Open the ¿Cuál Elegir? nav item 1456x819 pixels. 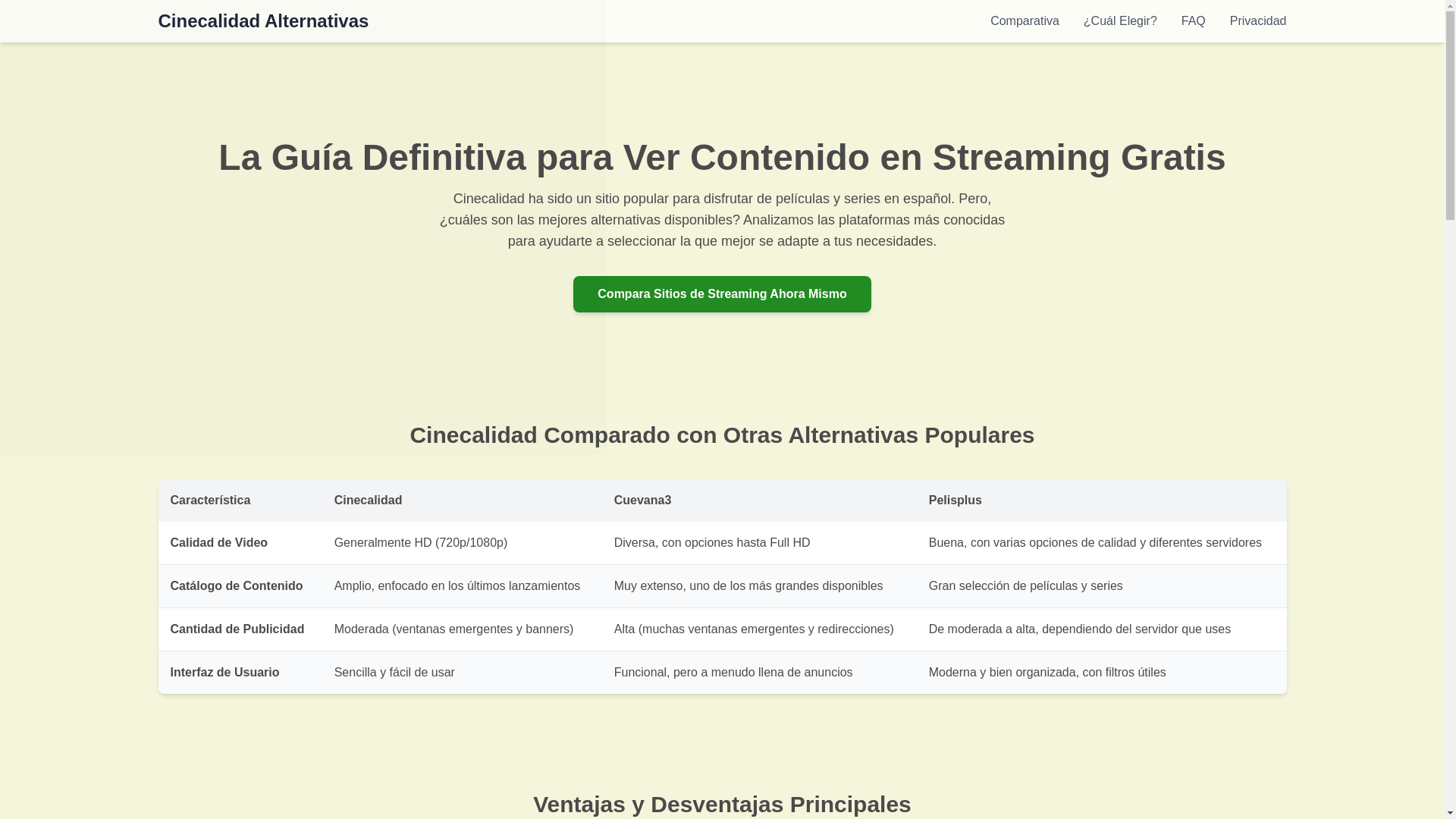tap(1120, 21)
